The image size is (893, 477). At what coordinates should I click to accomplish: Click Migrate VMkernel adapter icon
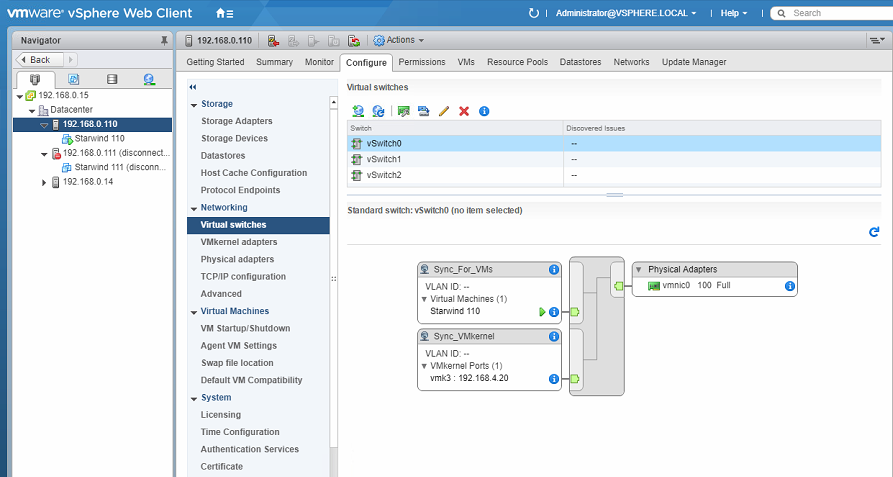click(x=423, y=111)
